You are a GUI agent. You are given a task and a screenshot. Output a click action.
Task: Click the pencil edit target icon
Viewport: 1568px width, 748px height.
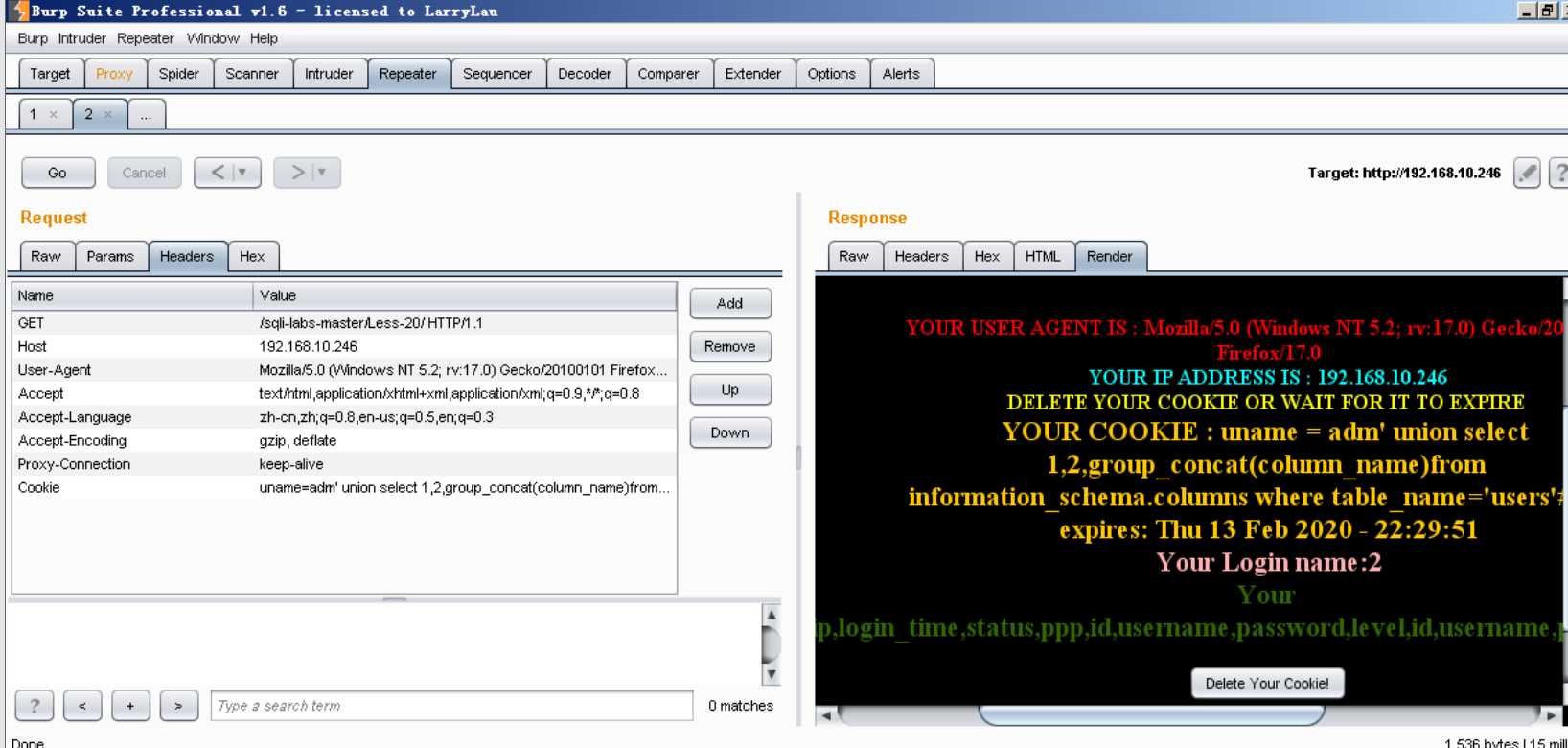1527,174
